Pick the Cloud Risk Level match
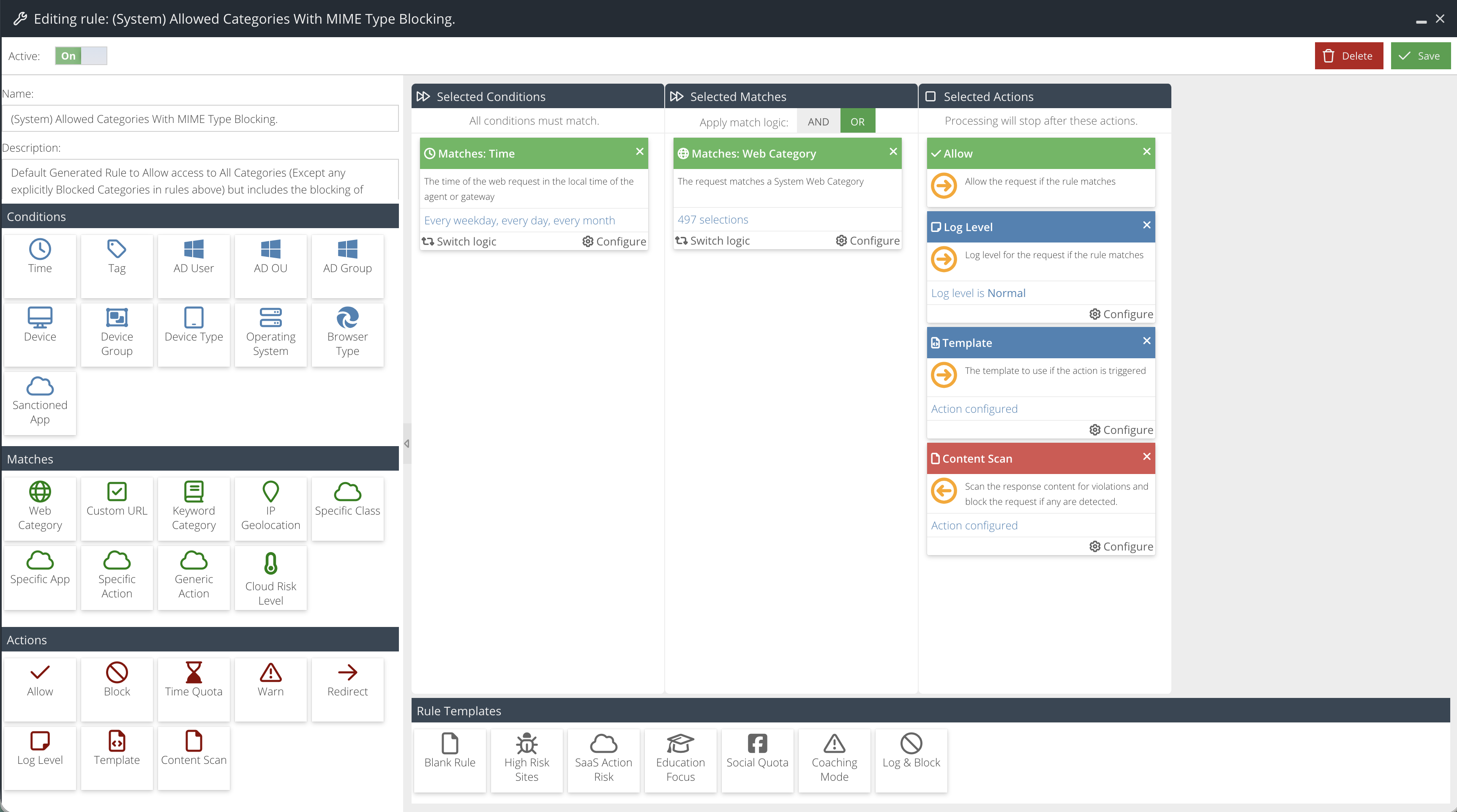1457x812 pixels. coord(270,578)
